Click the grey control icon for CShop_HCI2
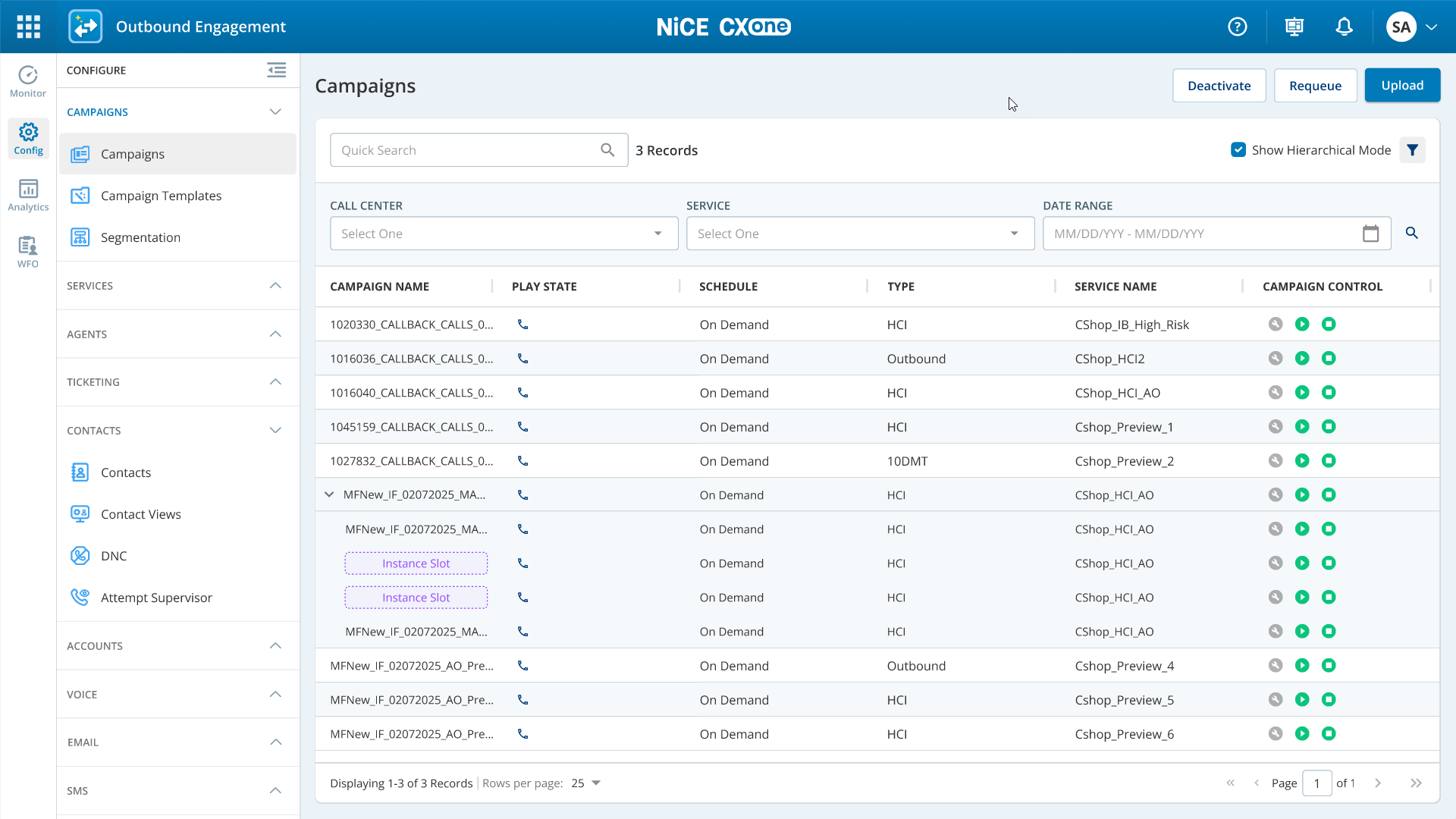The image size is (1456, 819). click(1276, 359)
